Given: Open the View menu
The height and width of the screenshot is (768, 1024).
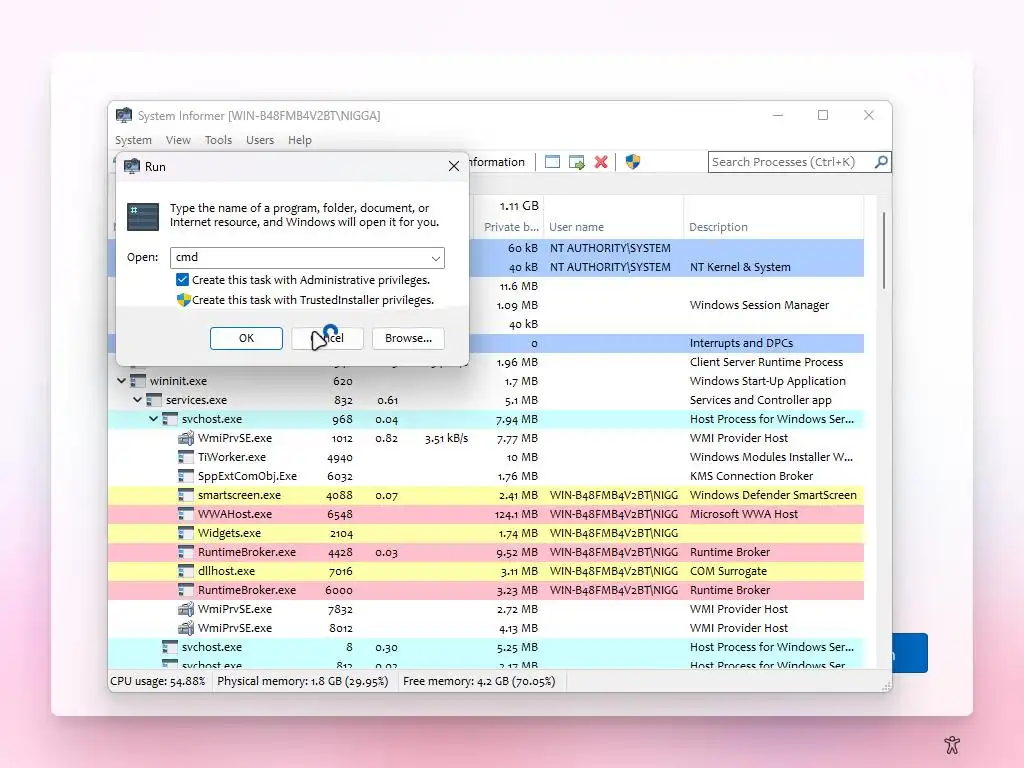Looking at the screenshot, I should tap(178, 140).
